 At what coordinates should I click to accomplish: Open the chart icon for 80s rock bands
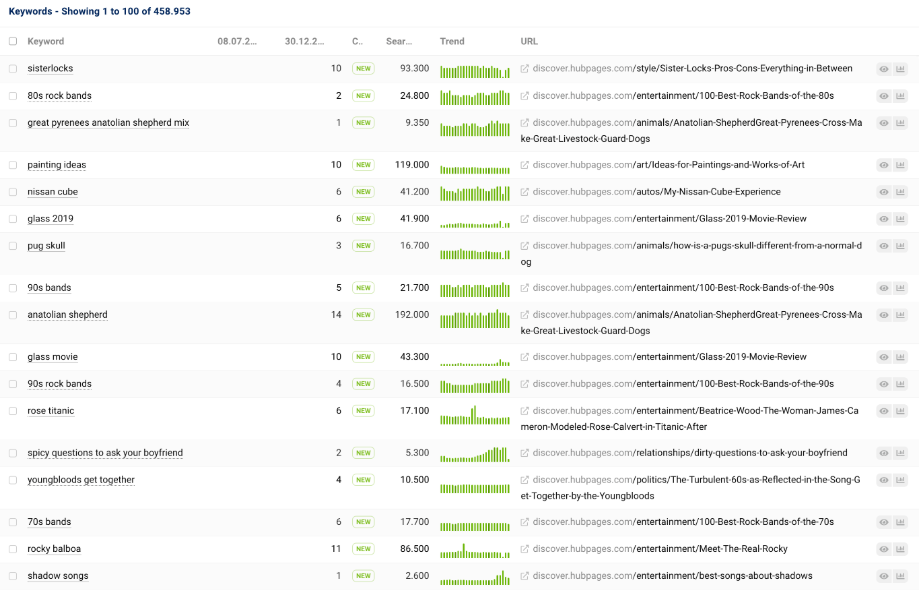(x=900, y=96)
